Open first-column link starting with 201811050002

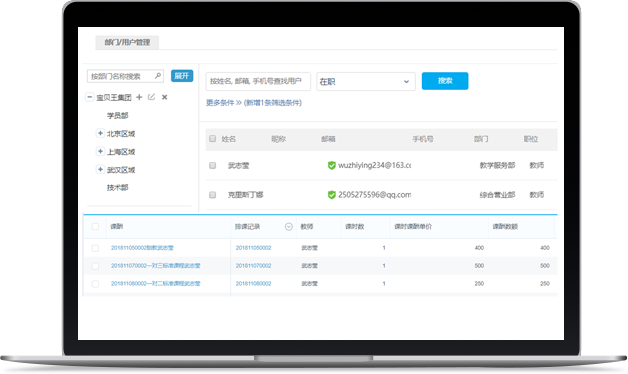point(142,248)
